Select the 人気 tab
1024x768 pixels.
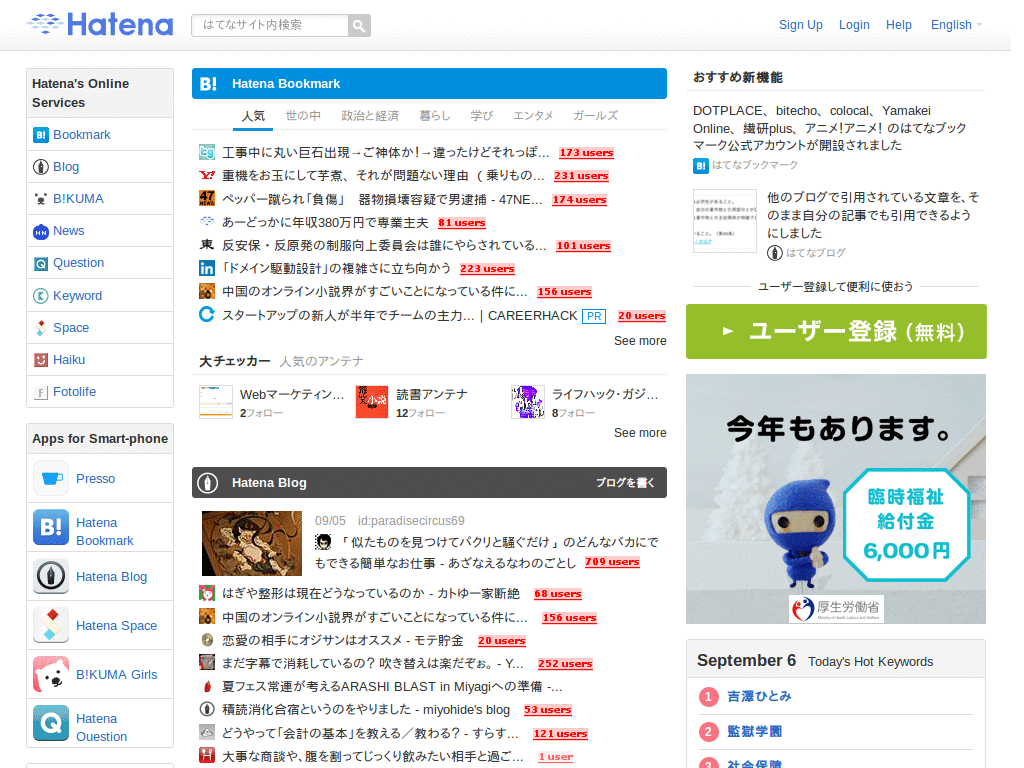253,116
